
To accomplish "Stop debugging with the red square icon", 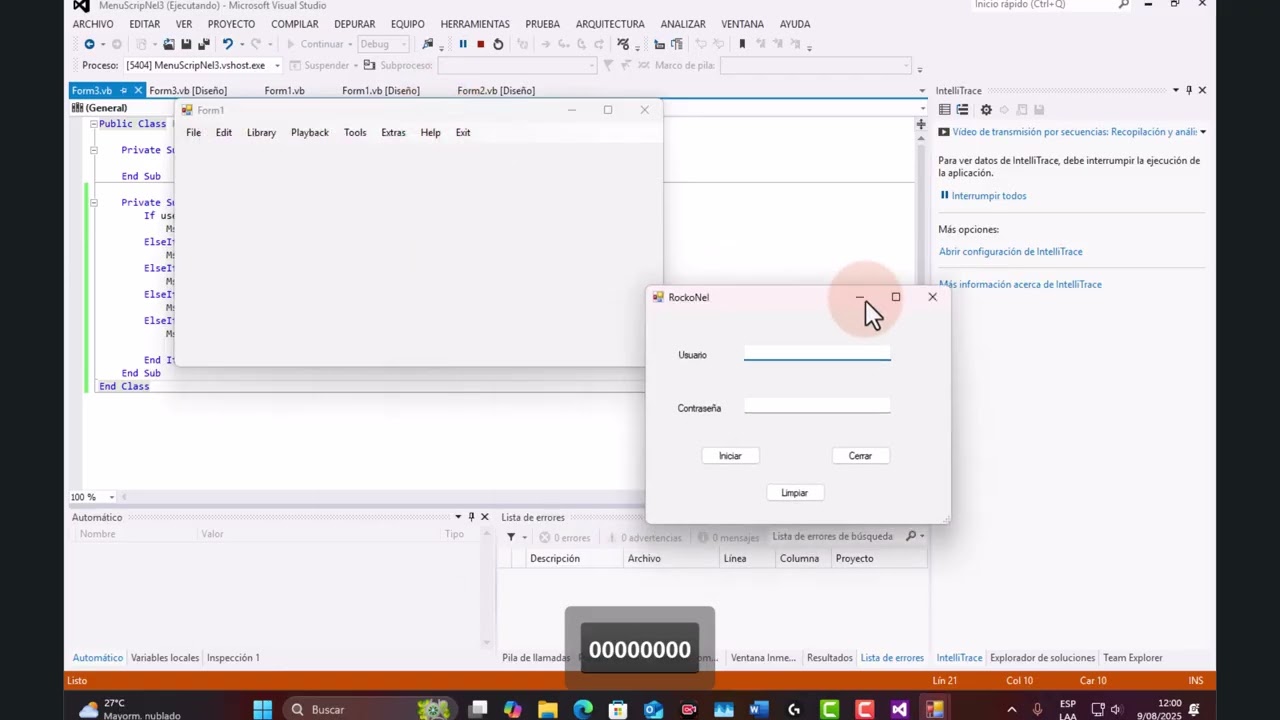I will coord(480,44).
